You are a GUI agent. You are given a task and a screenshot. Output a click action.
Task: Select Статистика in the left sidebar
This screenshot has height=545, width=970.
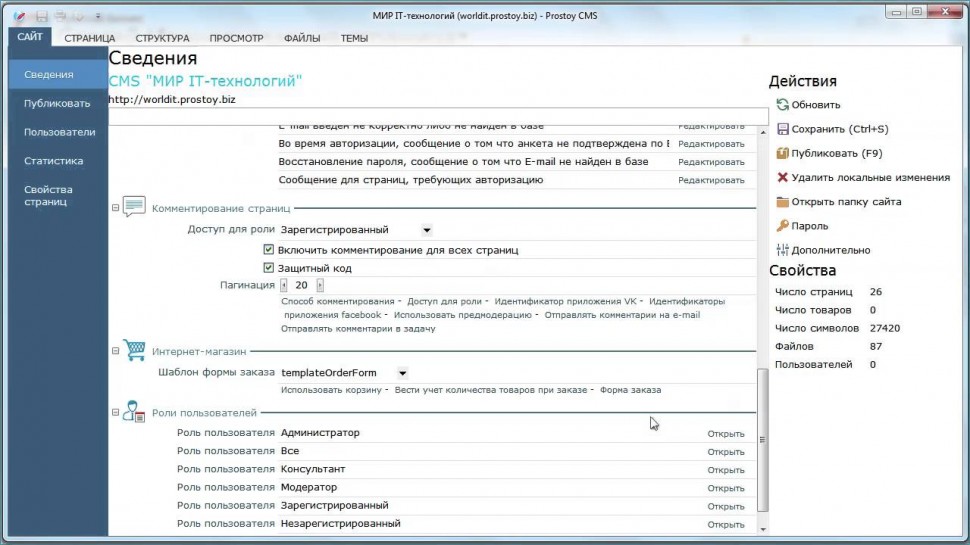coord(54,161)
